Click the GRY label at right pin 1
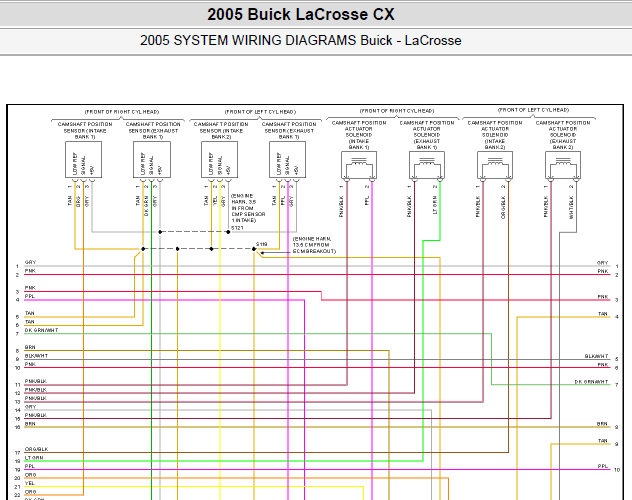The height and width of the screenshot is (500, 632). (x=603, y=263)
